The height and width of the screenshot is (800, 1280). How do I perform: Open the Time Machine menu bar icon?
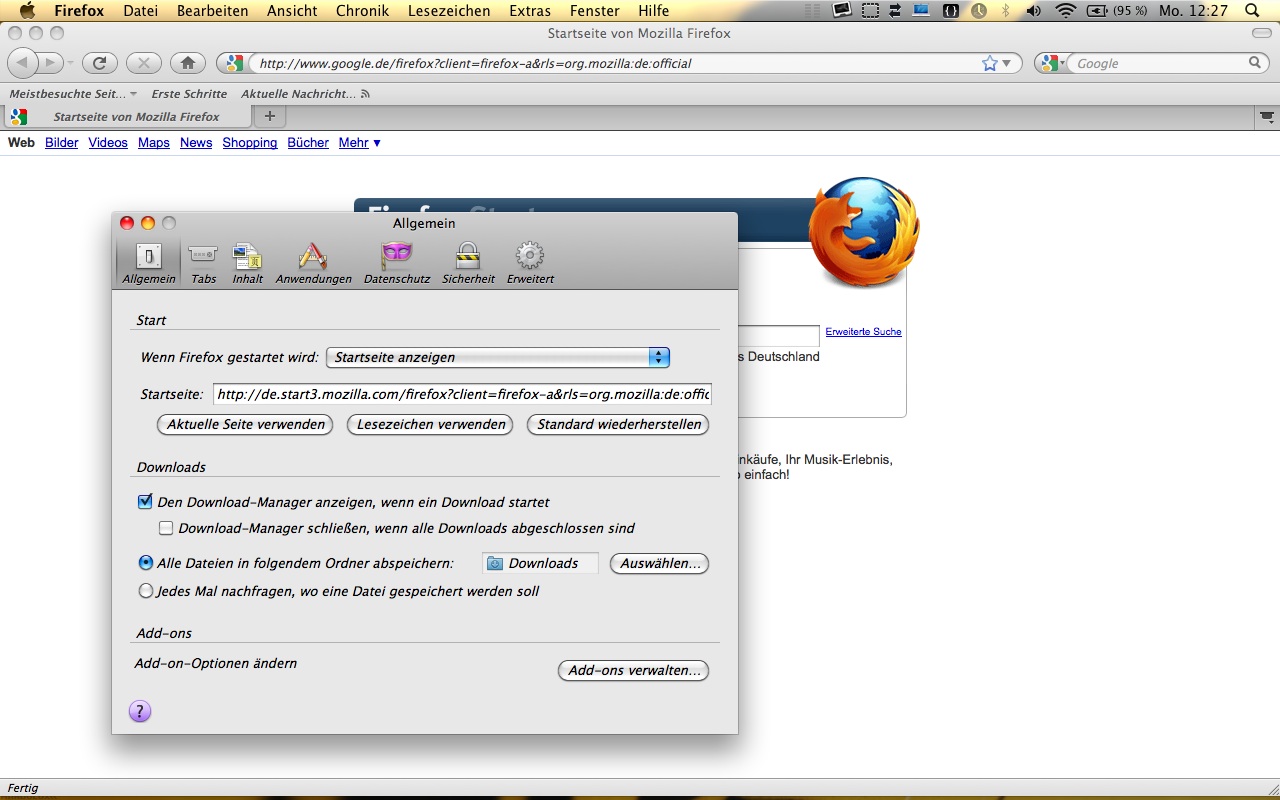[979, 11]
